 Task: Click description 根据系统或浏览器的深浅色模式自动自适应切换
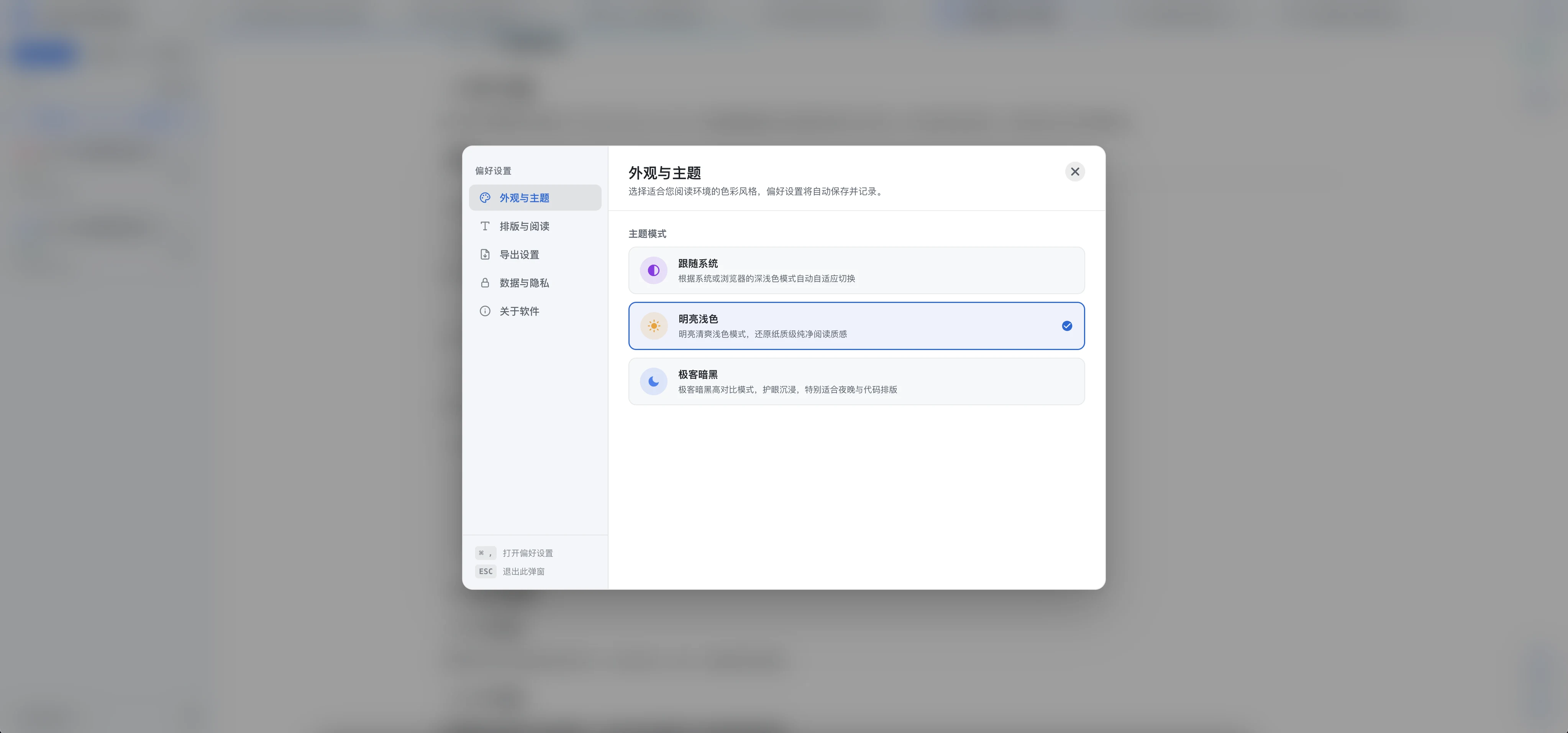(x=766, y=278)
